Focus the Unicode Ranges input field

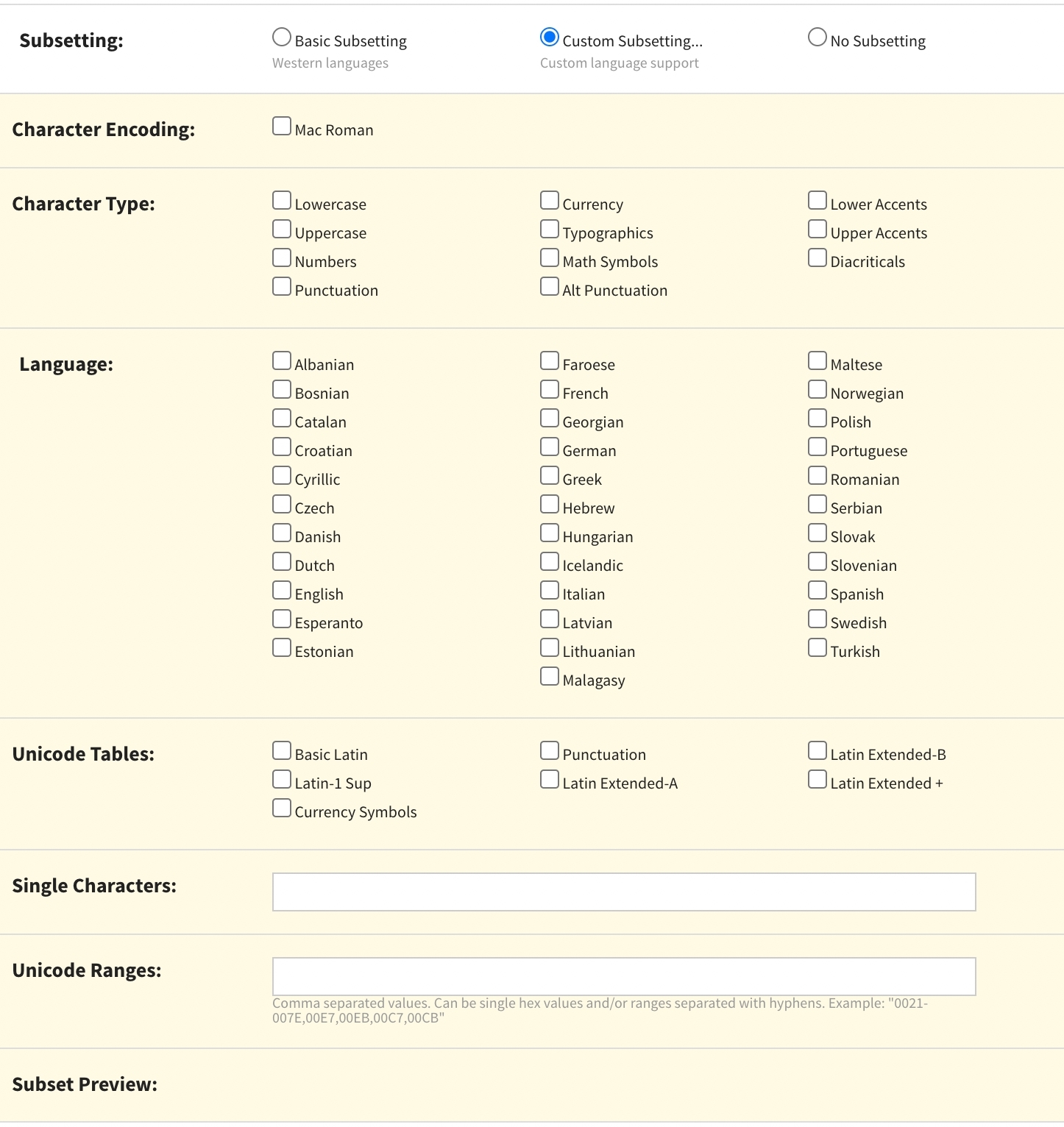click(624, 977)
